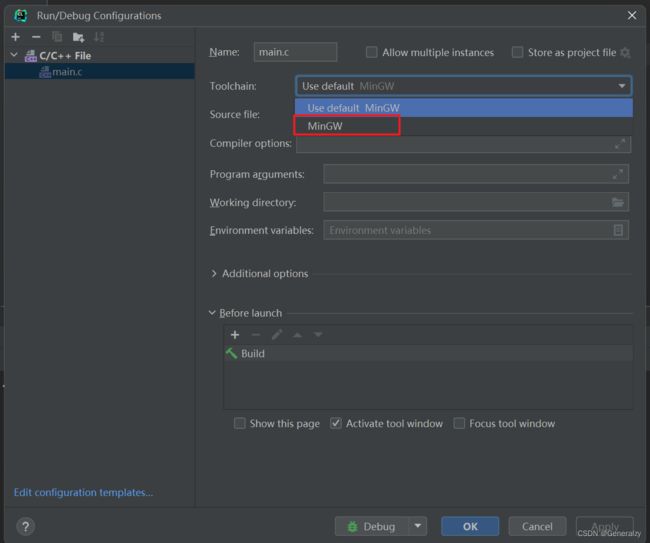Edit the before launch task

tap(277, 335)
